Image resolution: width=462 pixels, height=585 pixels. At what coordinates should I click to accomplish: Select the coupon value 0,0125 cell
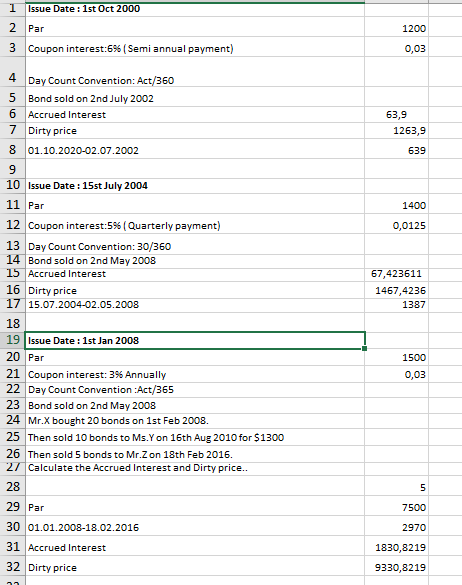tap(396, 224)
